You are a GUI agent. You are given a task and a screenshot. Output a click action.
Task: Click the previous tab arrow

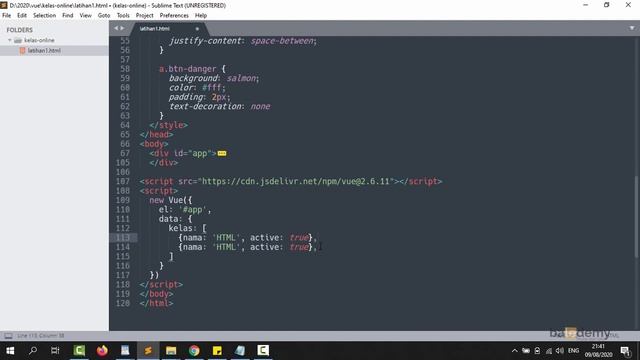coord(116,28)
